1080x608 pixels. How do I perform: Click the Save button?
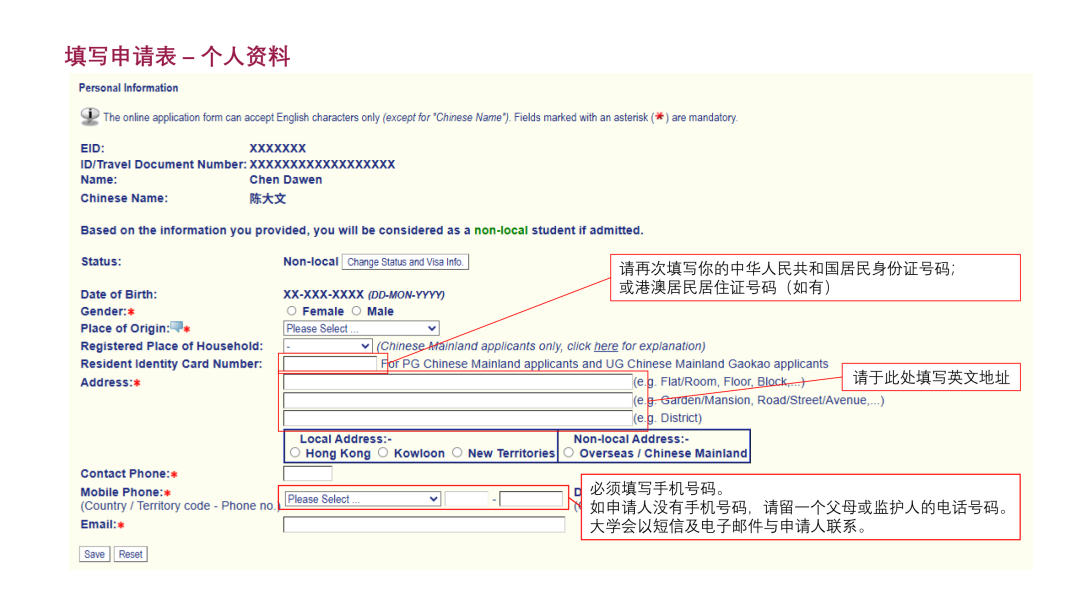click(94, 554)
